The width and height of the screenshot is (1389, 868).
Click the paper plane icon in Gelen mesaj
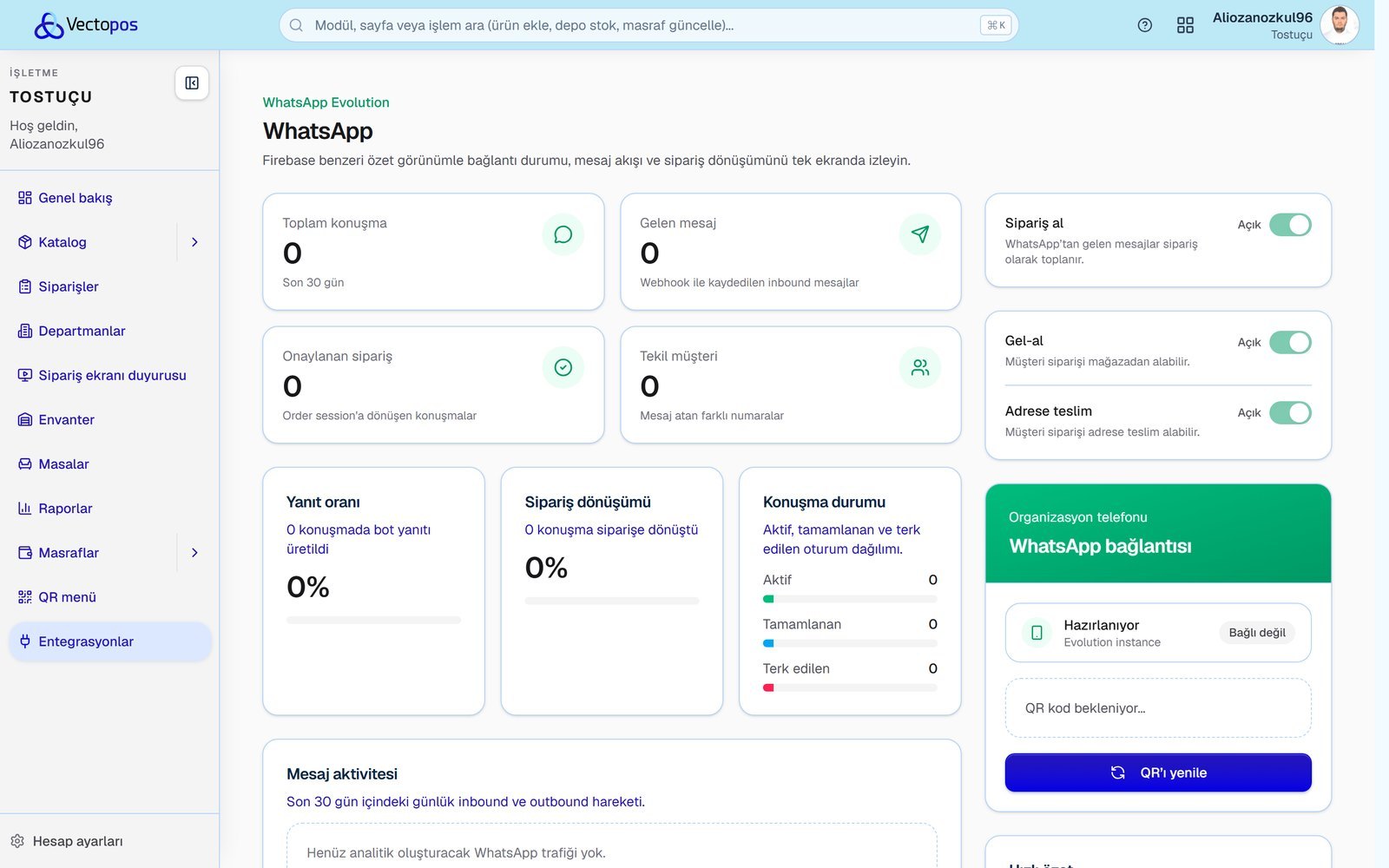tap(920, 234)
